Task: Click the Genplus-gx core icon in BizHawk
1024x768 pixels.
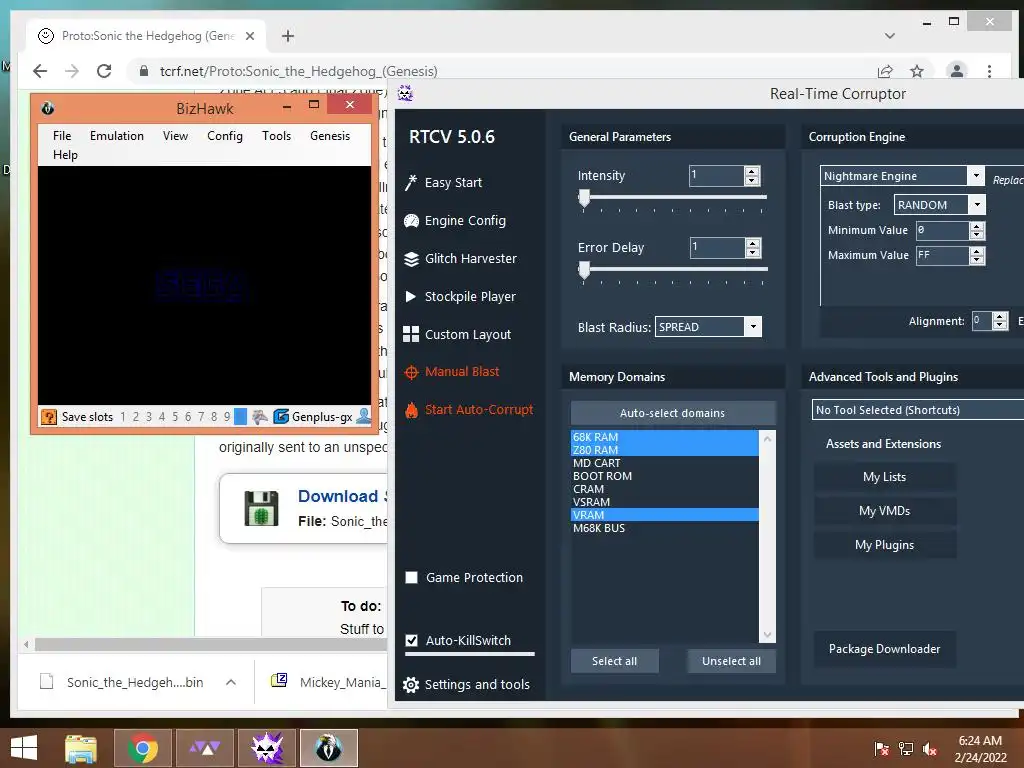Action: point(281,417)
